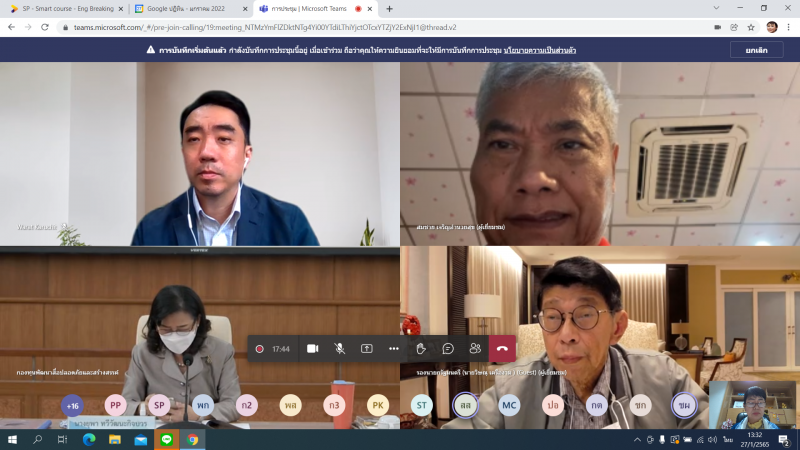
Task: Open Task View on the taskbar
Action: coord(62,440)
